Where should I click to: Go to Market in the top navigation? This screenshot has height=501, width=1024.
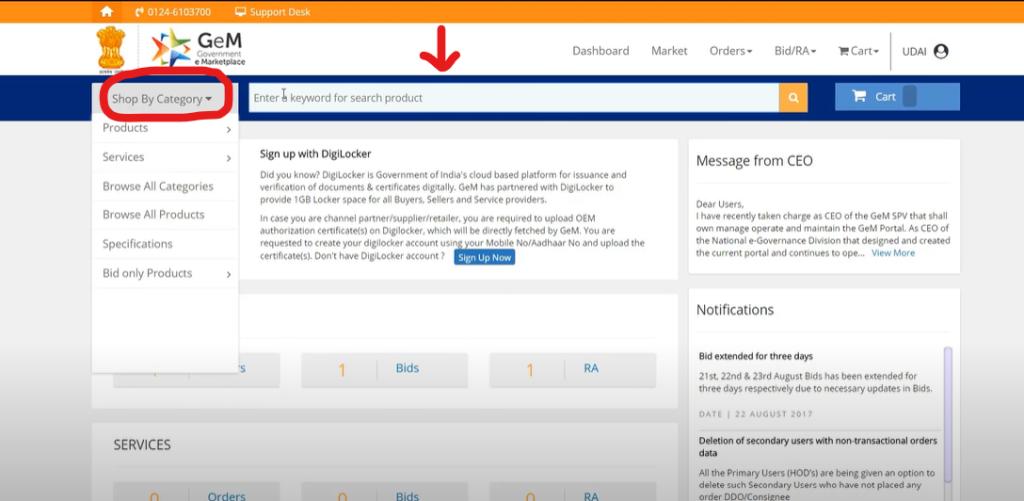click(x=669, y=51)
